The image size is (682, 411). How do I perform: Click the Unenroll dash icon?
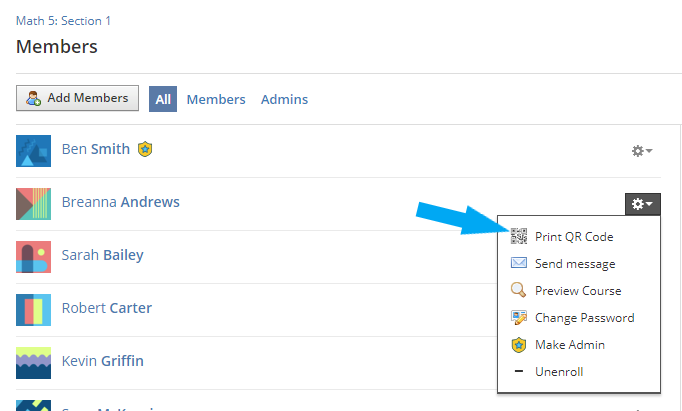[x=518, y=372]
